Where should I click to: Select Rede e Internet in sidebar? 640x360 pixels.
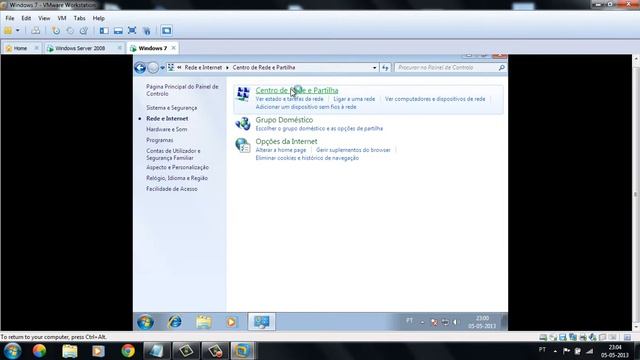pyautogui.click(x=167, y=119)
